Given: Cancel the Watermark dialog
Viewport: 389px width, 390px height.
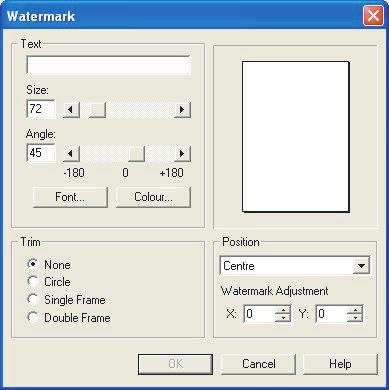Looking at the screenshot, I should click(x=258, y=364).
